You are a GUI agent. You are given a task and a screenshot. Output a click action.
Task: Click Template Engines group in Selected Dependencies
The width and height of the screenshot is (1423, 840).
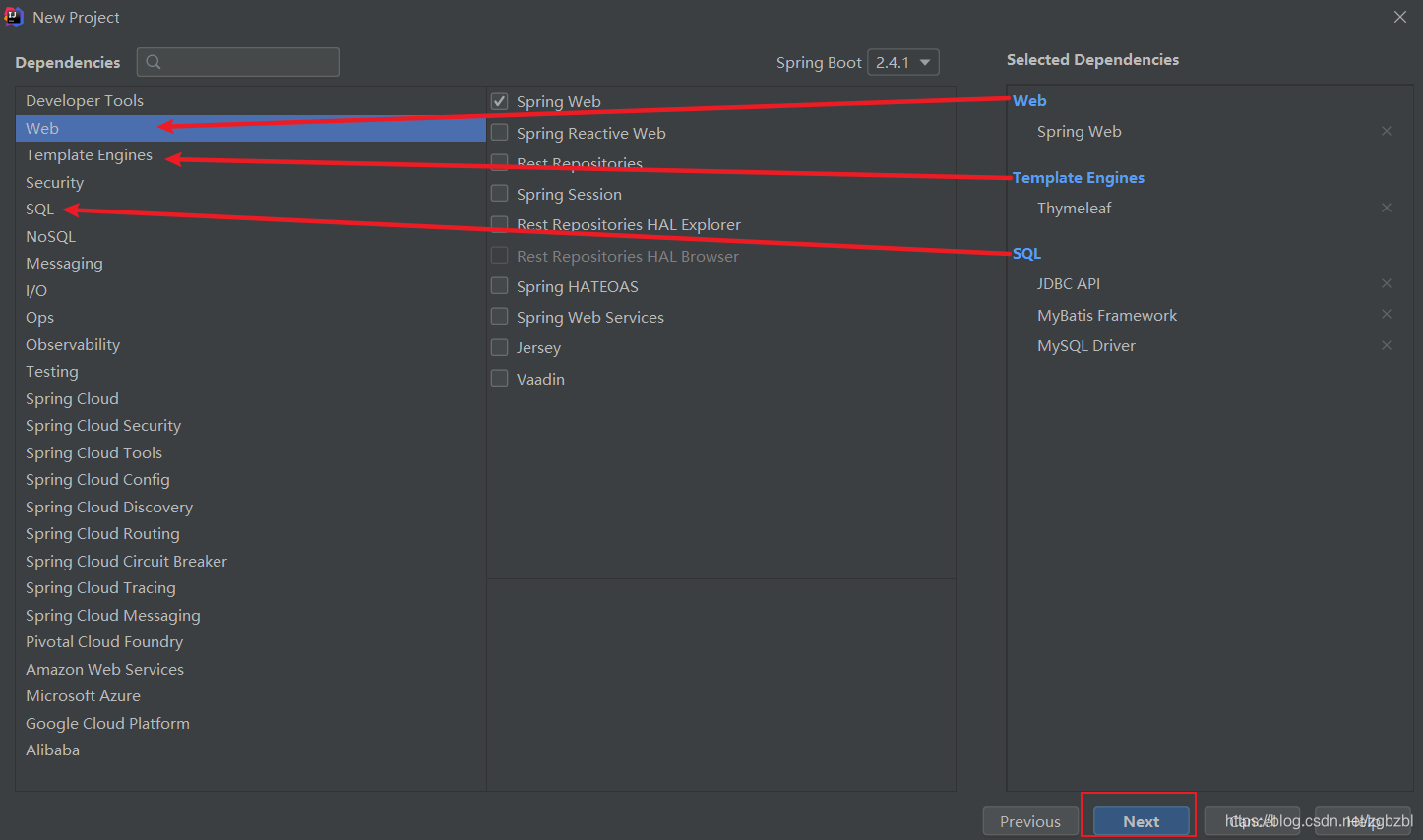1079,177
